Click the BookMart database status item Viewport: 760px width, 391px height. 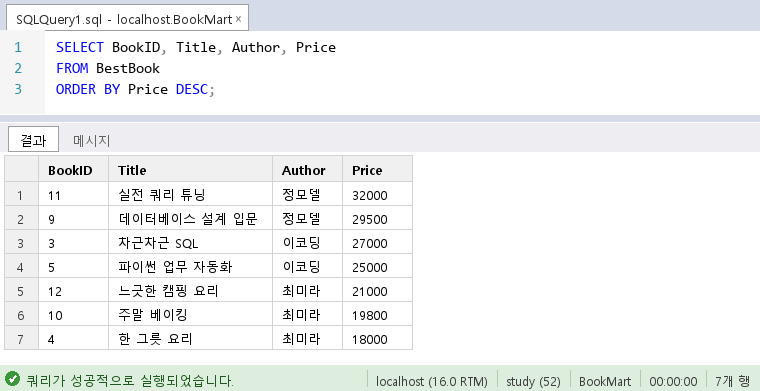605,381
